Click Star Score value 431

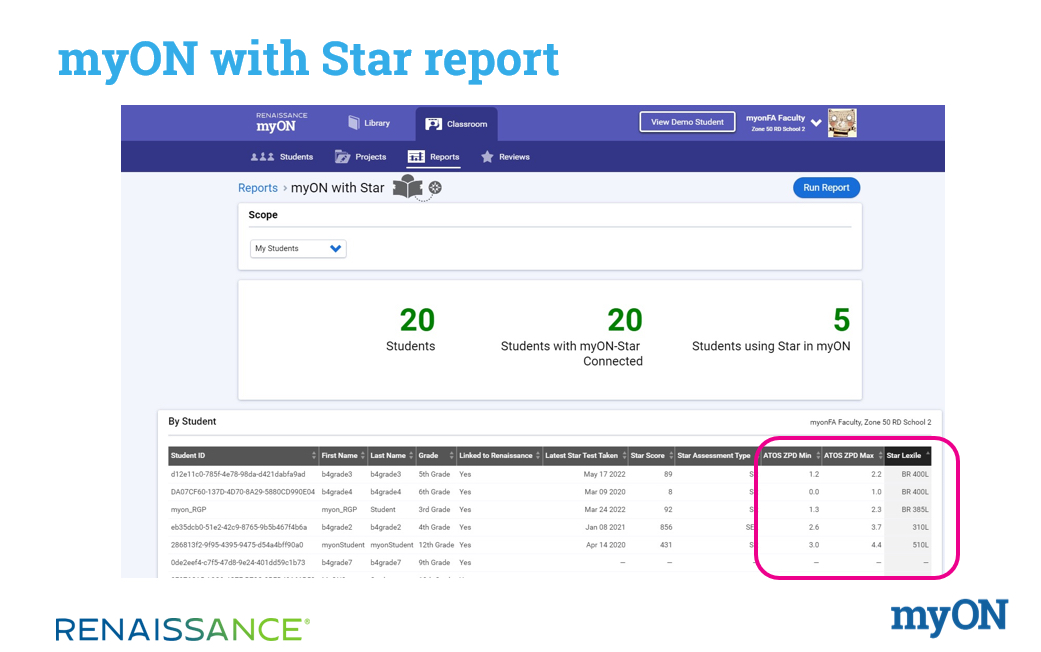pyautogui.click(x=666, y=544)
